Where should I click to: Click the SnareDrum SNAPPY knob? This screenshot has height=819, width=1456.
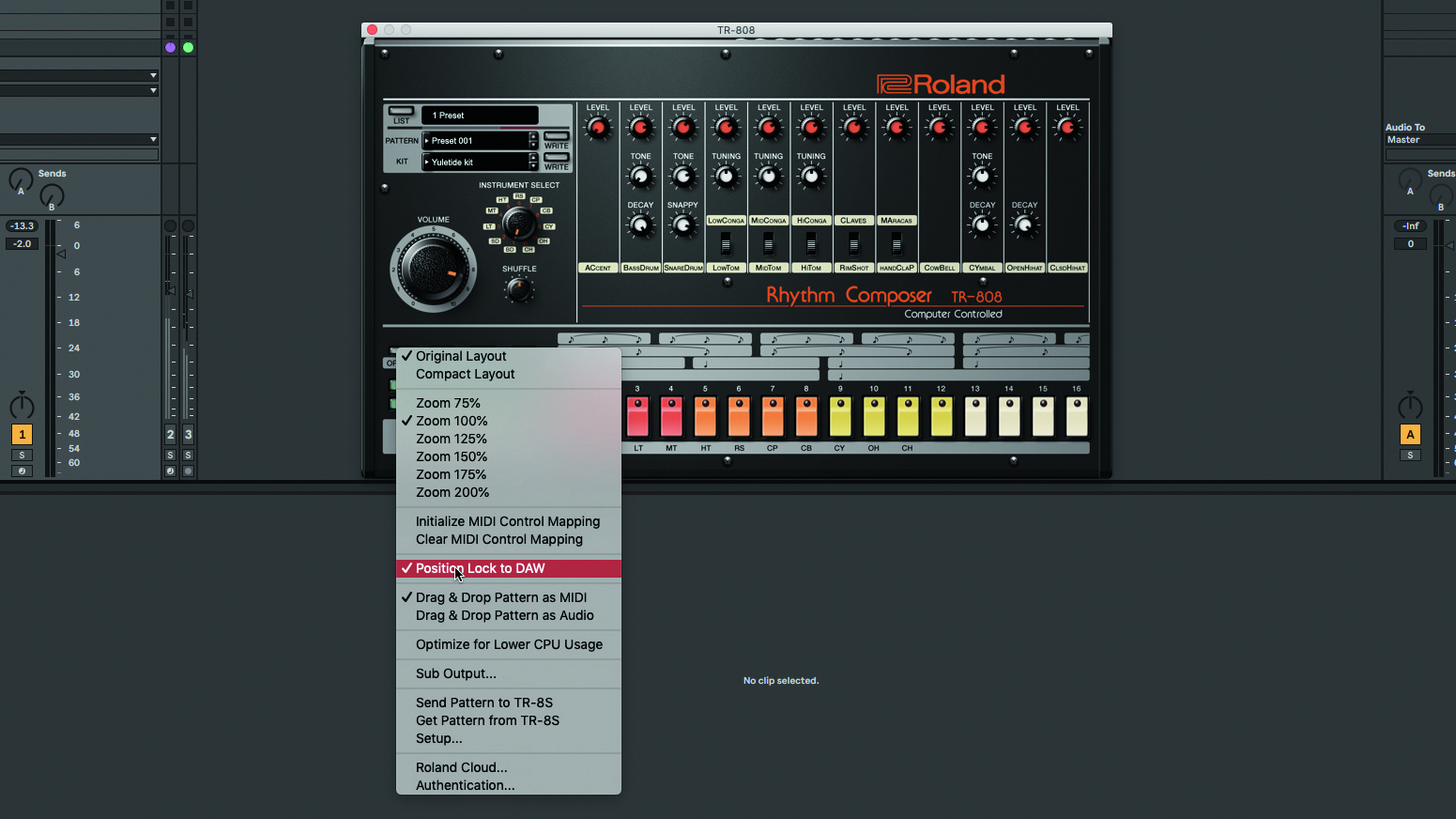point(683,224)
